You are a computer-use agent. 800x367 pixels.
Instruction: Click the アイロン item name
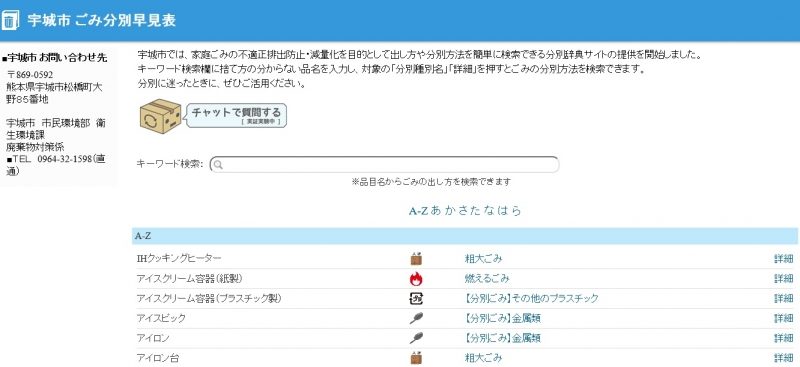pyautogui.click(x=153, y=338)
